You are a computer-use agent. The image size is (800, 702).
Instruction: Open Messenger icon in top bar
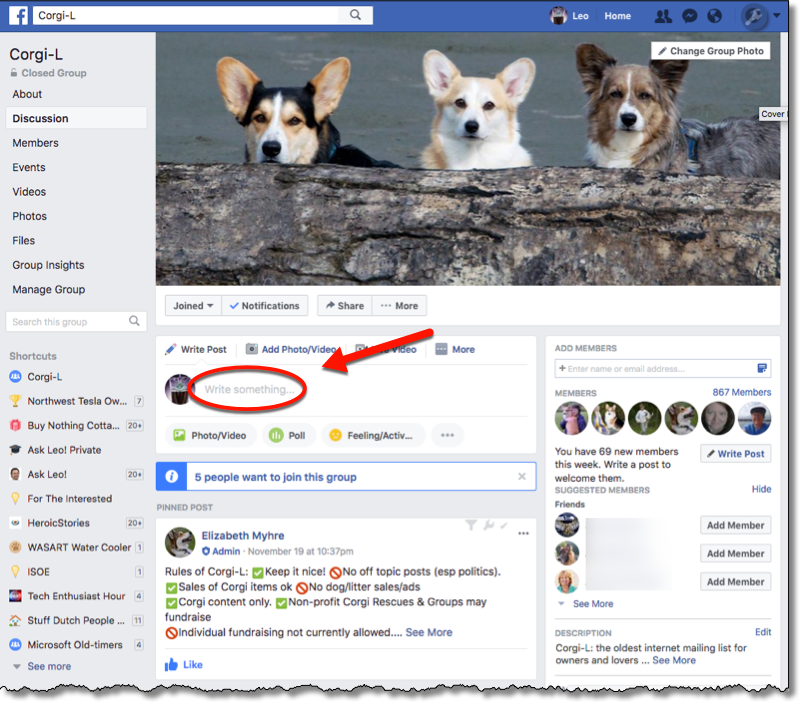tap(689, 16)
